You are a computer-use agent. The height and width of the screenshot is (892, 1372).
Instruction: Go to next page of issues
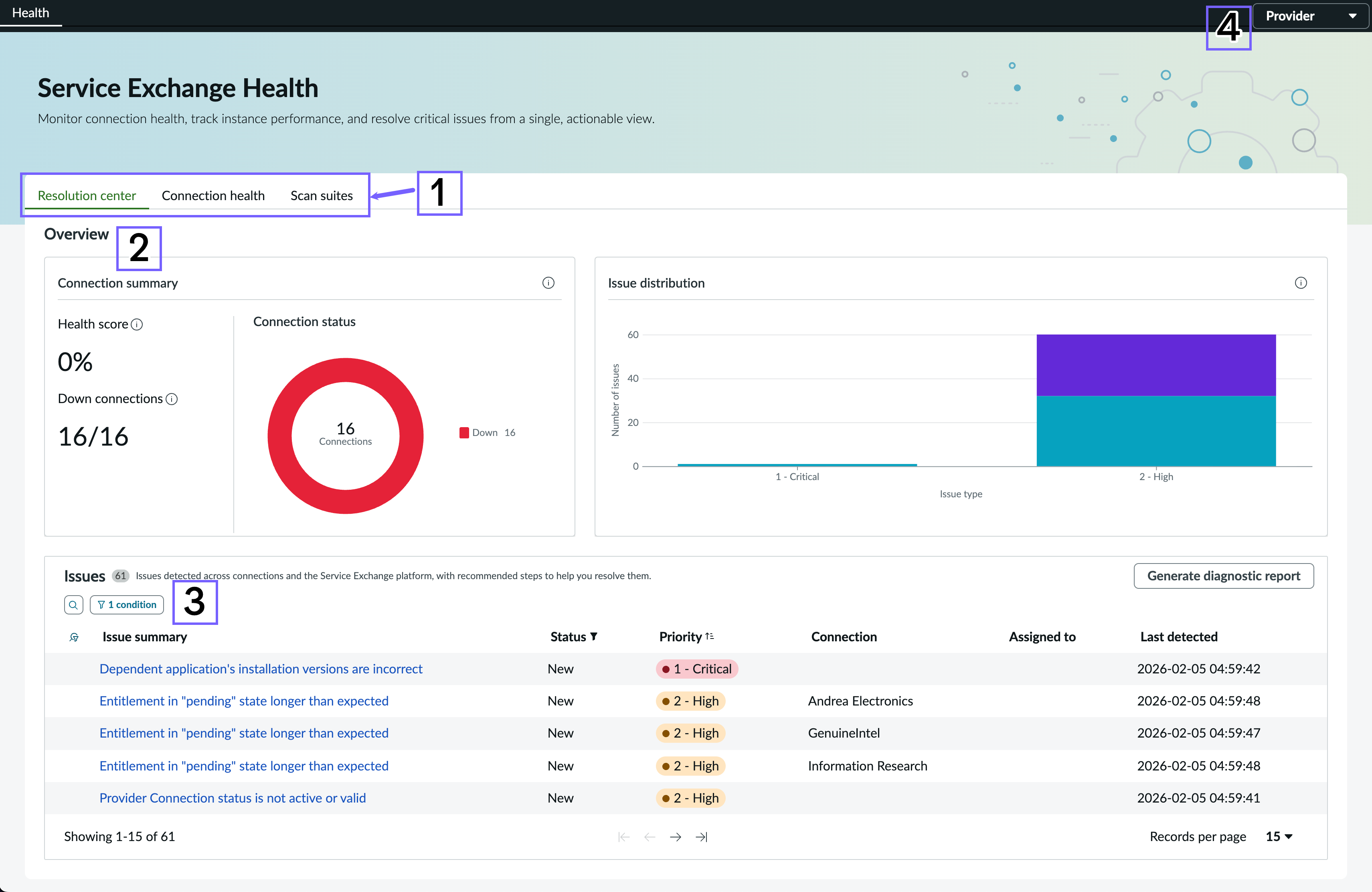pyautogui.click(x=676, y=837)
